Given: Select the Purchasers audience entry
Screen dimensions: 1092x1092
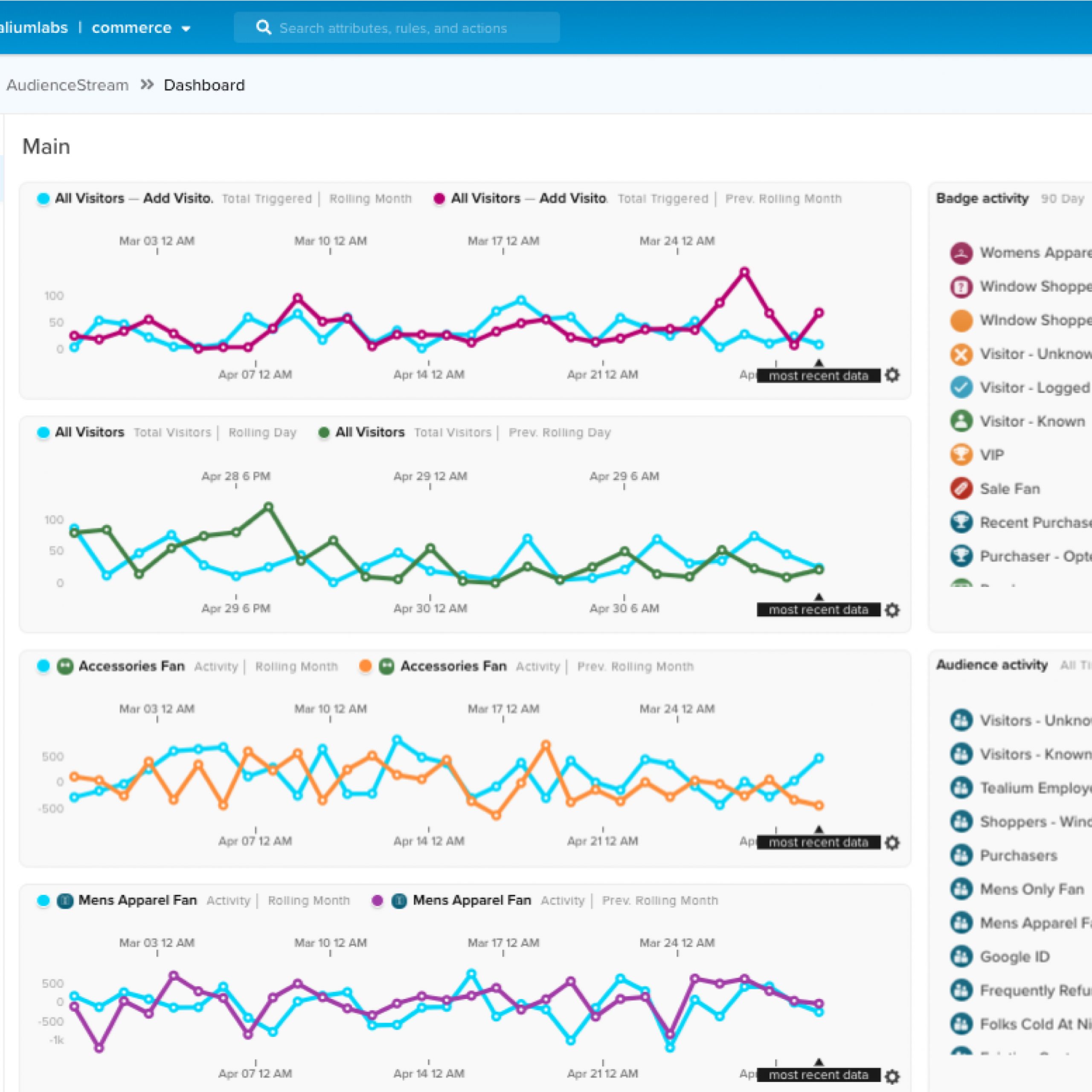Looking at the screenshot, I should click(1018, 856).
